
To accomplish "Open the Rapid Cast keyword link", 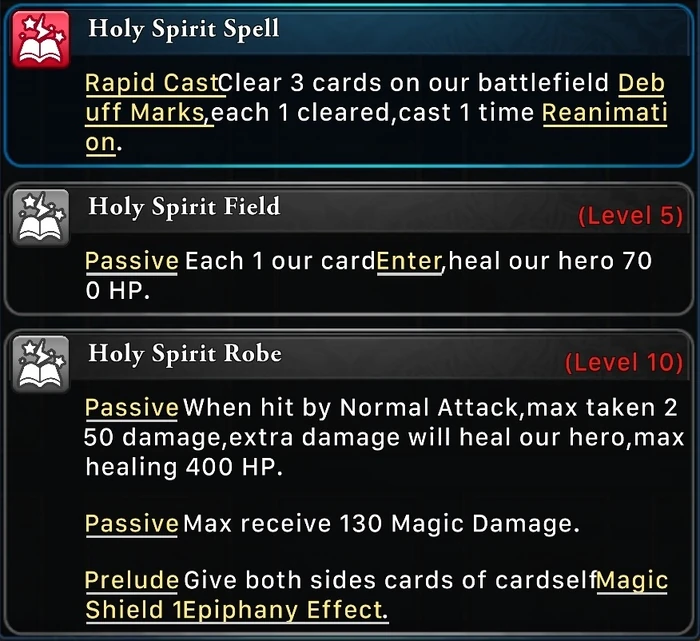I will point(152,83).
